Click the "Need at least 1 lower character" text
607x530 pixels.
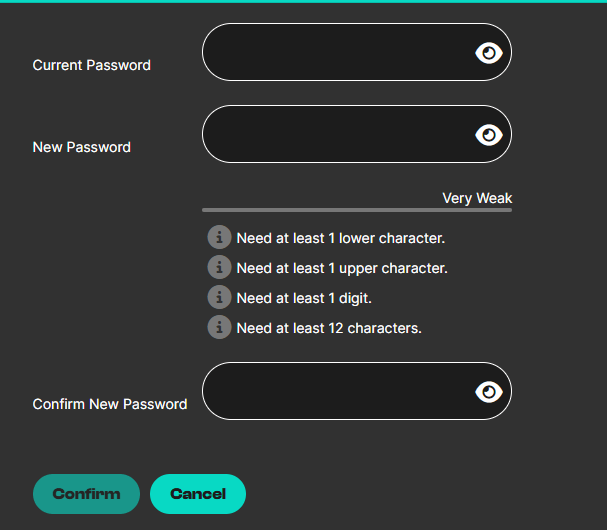(340, 238)
